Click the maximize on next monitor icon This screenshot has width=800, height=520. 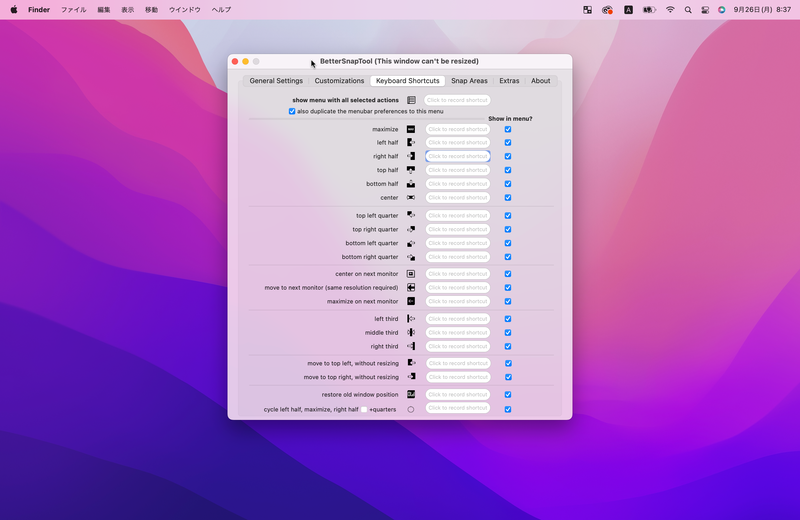(411, 302)
